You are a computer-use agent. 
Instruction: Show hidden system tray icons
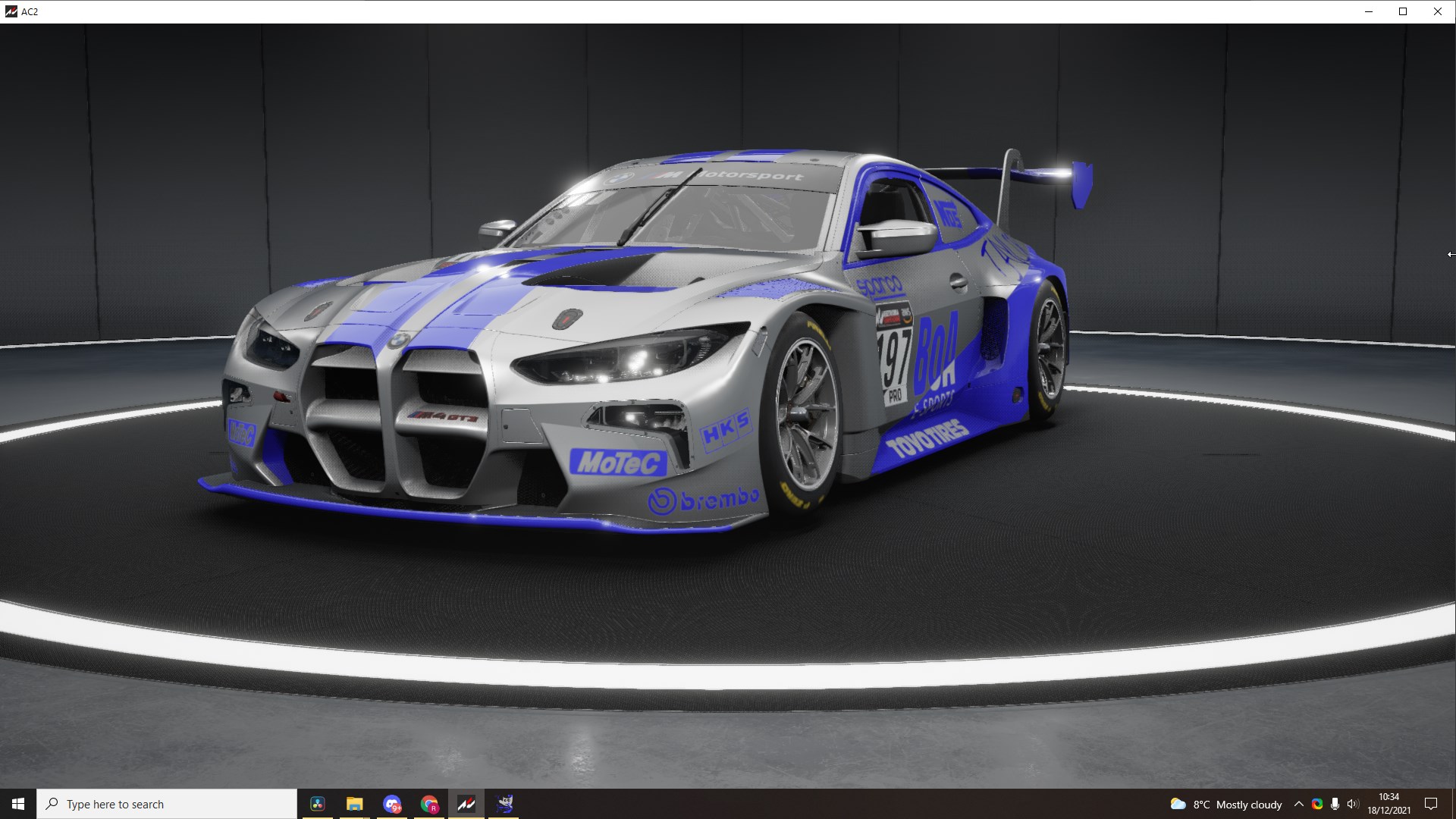(1298, 804)
